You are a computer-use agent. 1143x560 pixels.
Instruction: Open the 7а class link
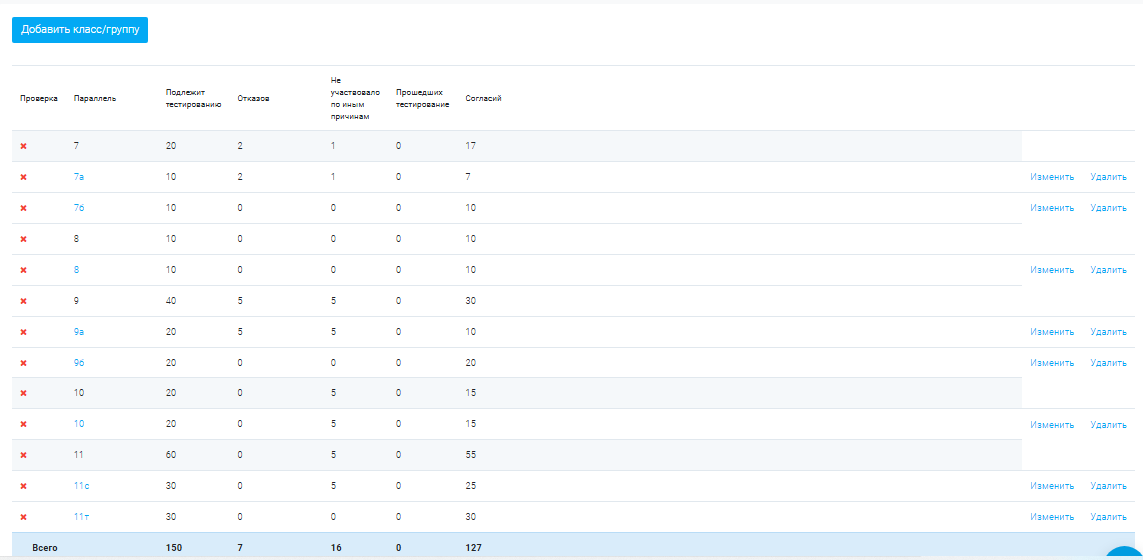[x=79, y=177]
